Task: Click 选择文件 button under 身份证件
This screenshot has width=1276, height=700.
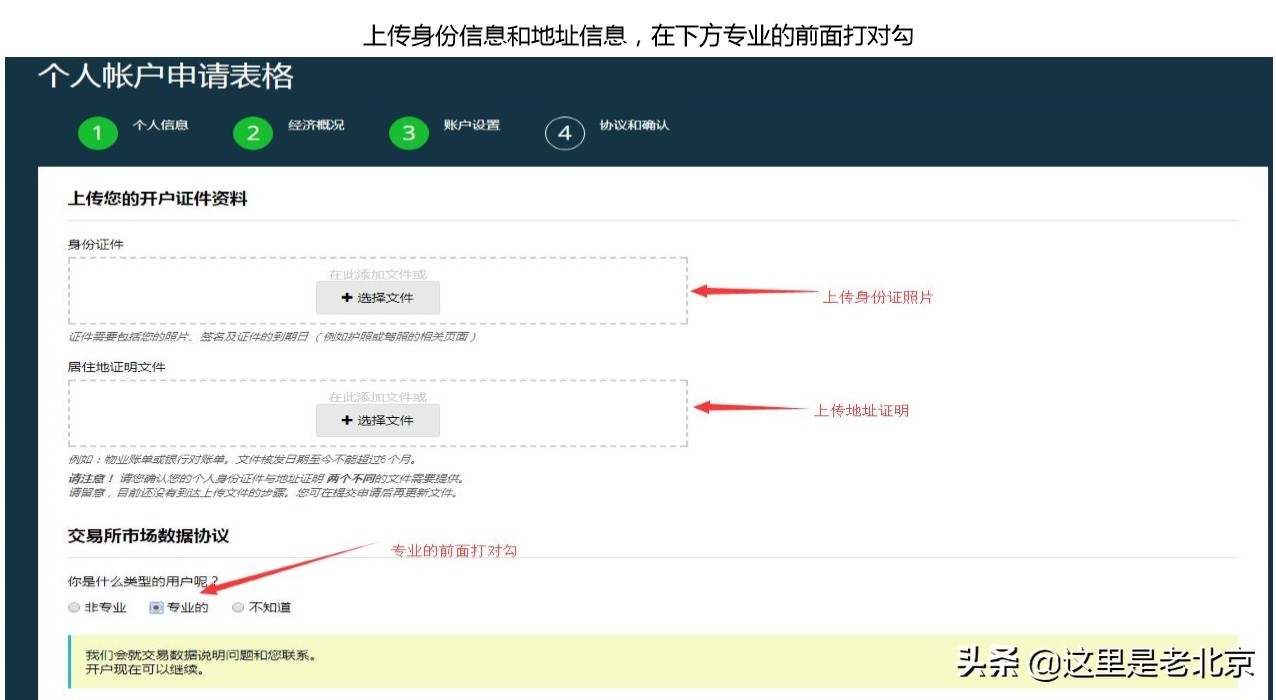Action: 378,297
